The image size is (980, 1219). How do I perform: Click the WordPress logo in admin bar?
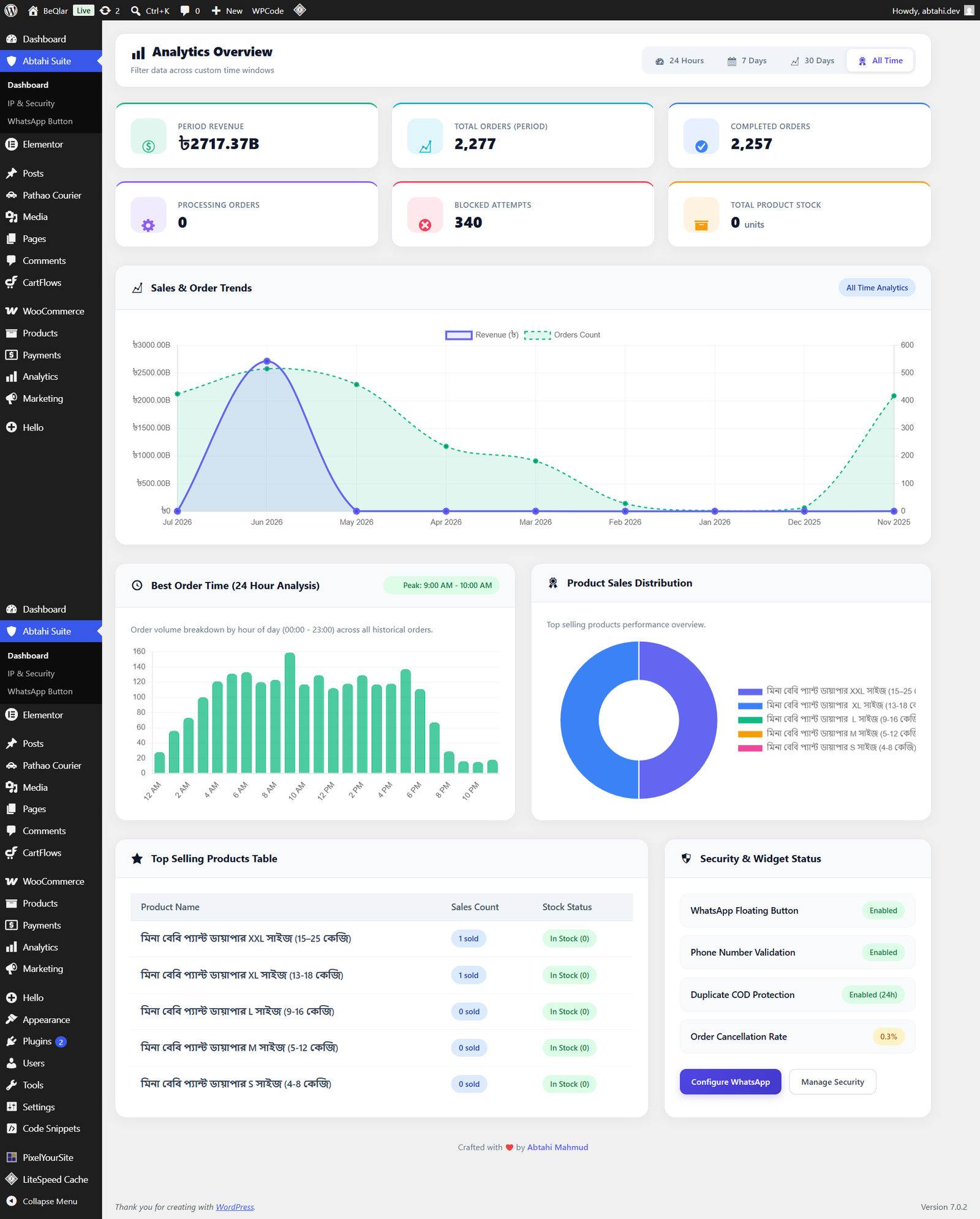(11, 10)
